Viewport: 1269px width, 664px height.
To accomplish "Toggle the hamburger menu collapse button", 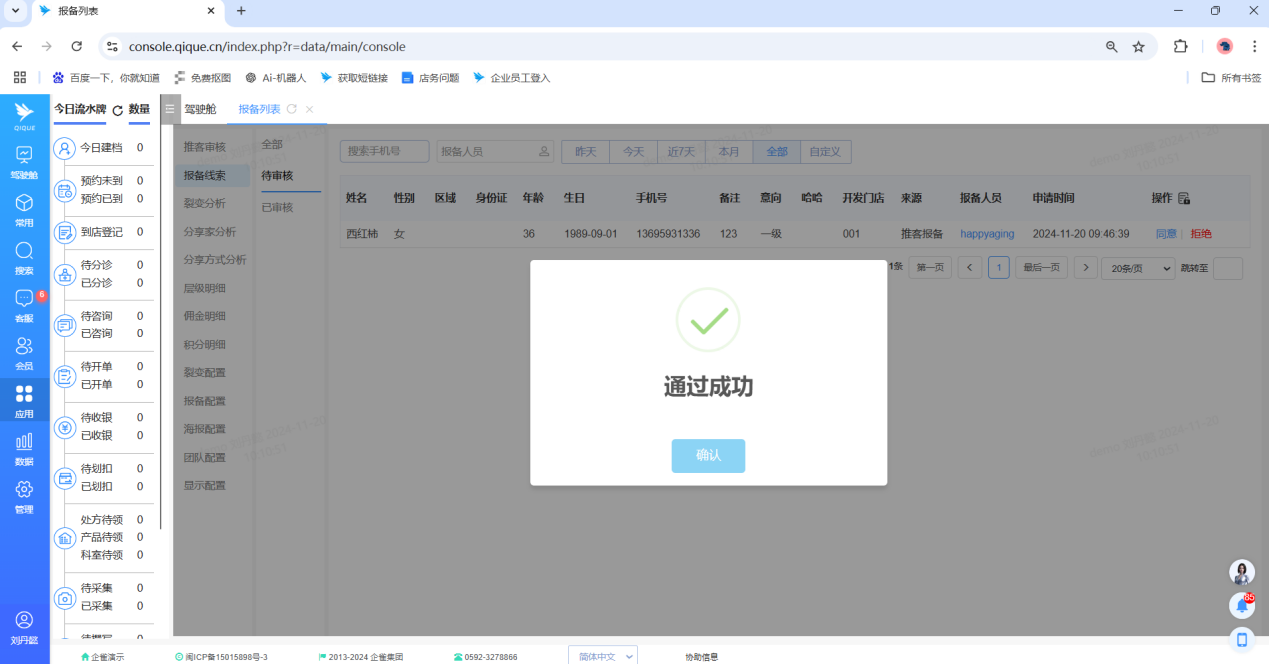I will pyautogui.click(x=170, y=109).
